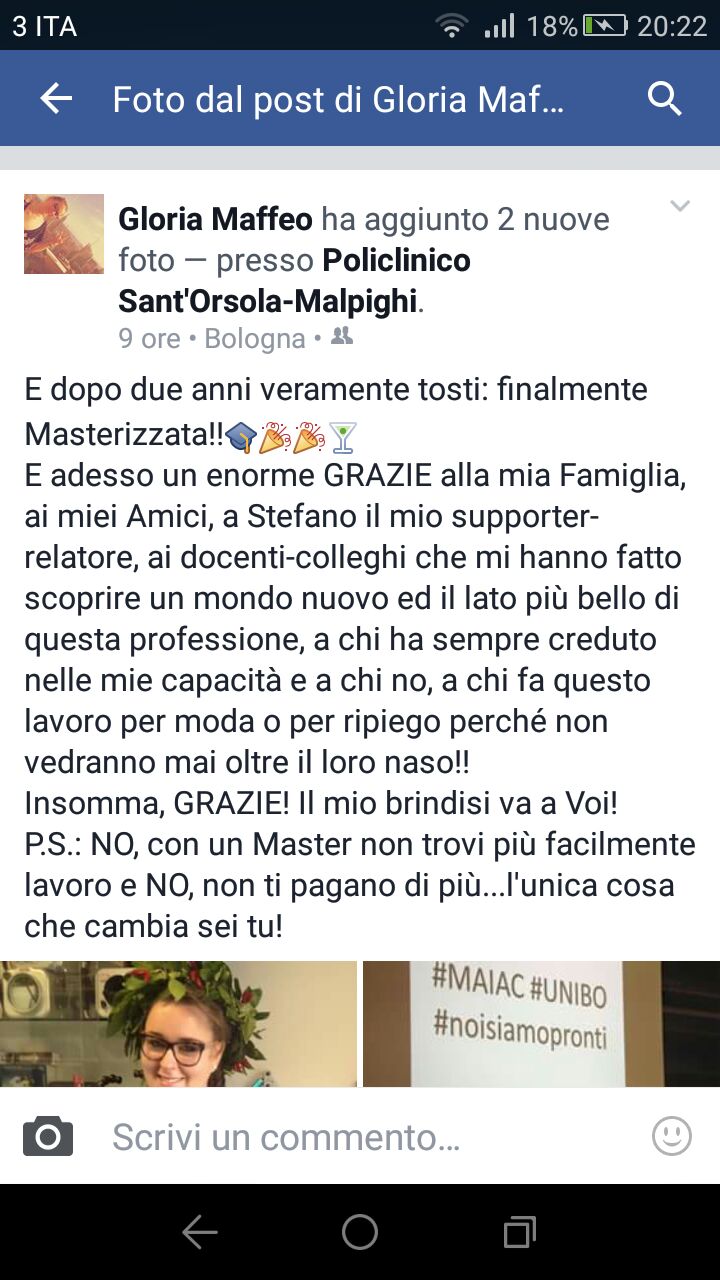This screenshot has height=1280, width=720.
Task: Open the emoji smiley picker
Action: point(671,1136)
